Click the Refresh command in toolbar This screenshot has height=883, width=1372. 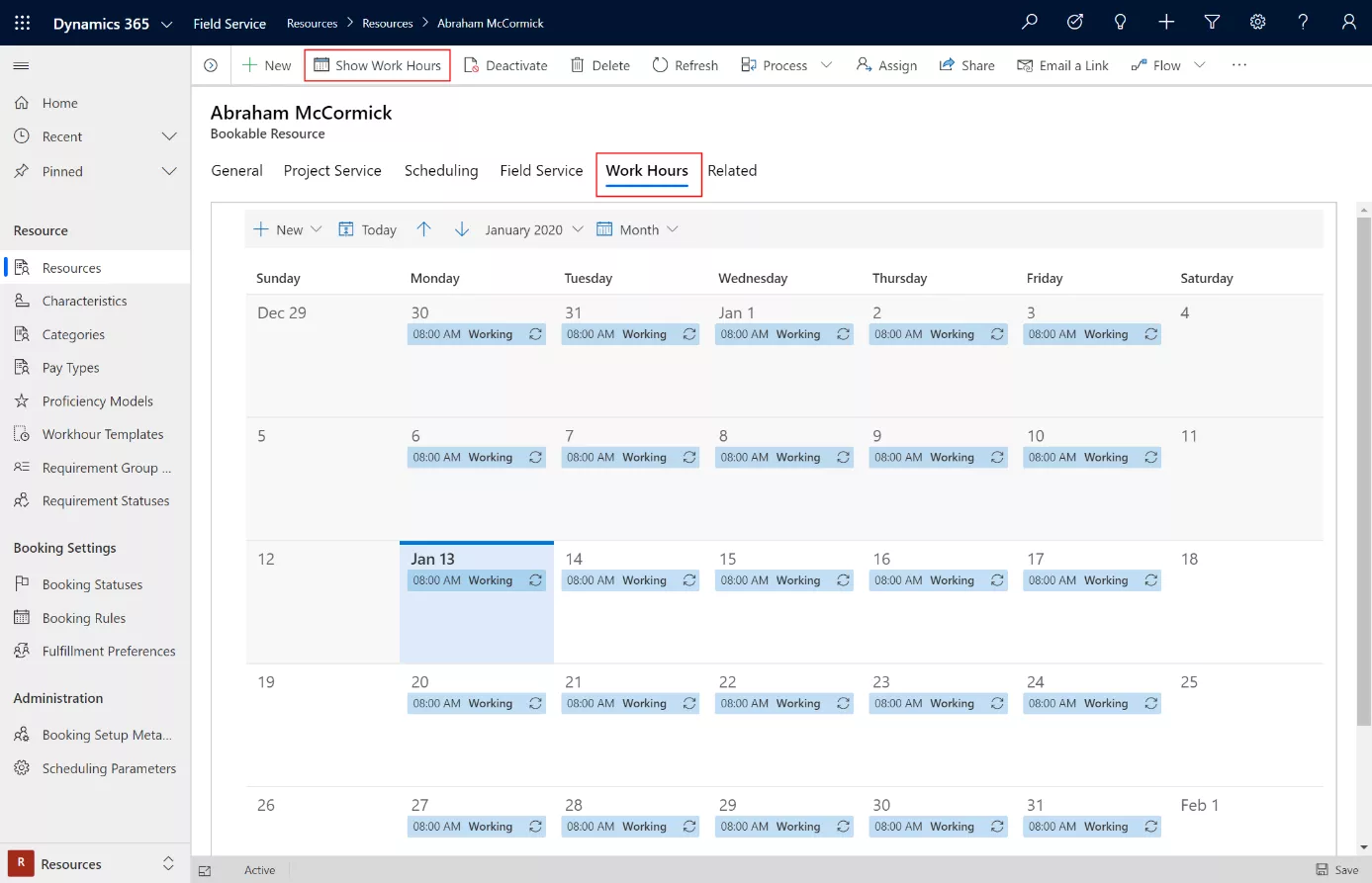point(685,65)
